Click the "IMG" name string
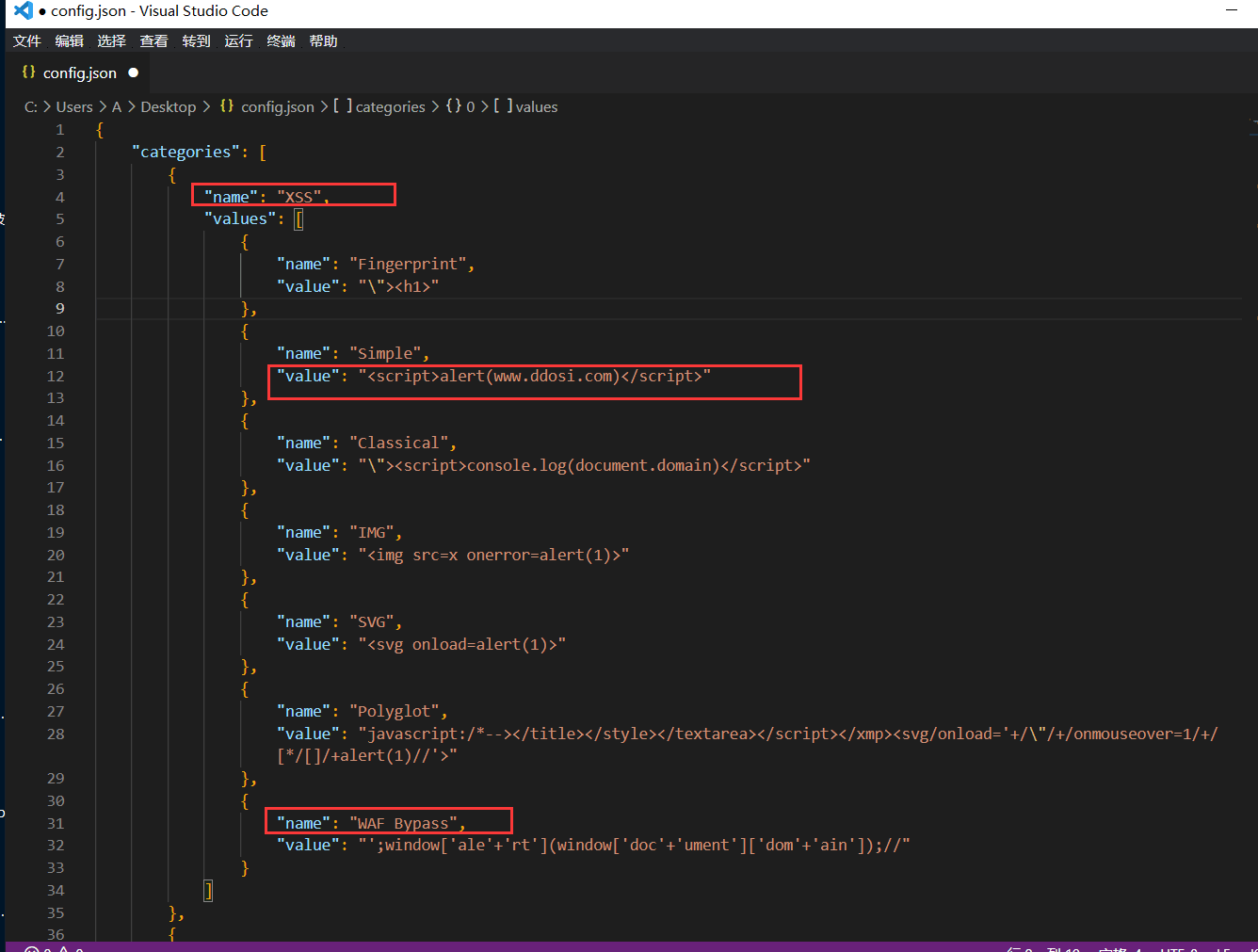Image resolution: width=1258 pixels, height=952 pixels. [x=372, y=532]
